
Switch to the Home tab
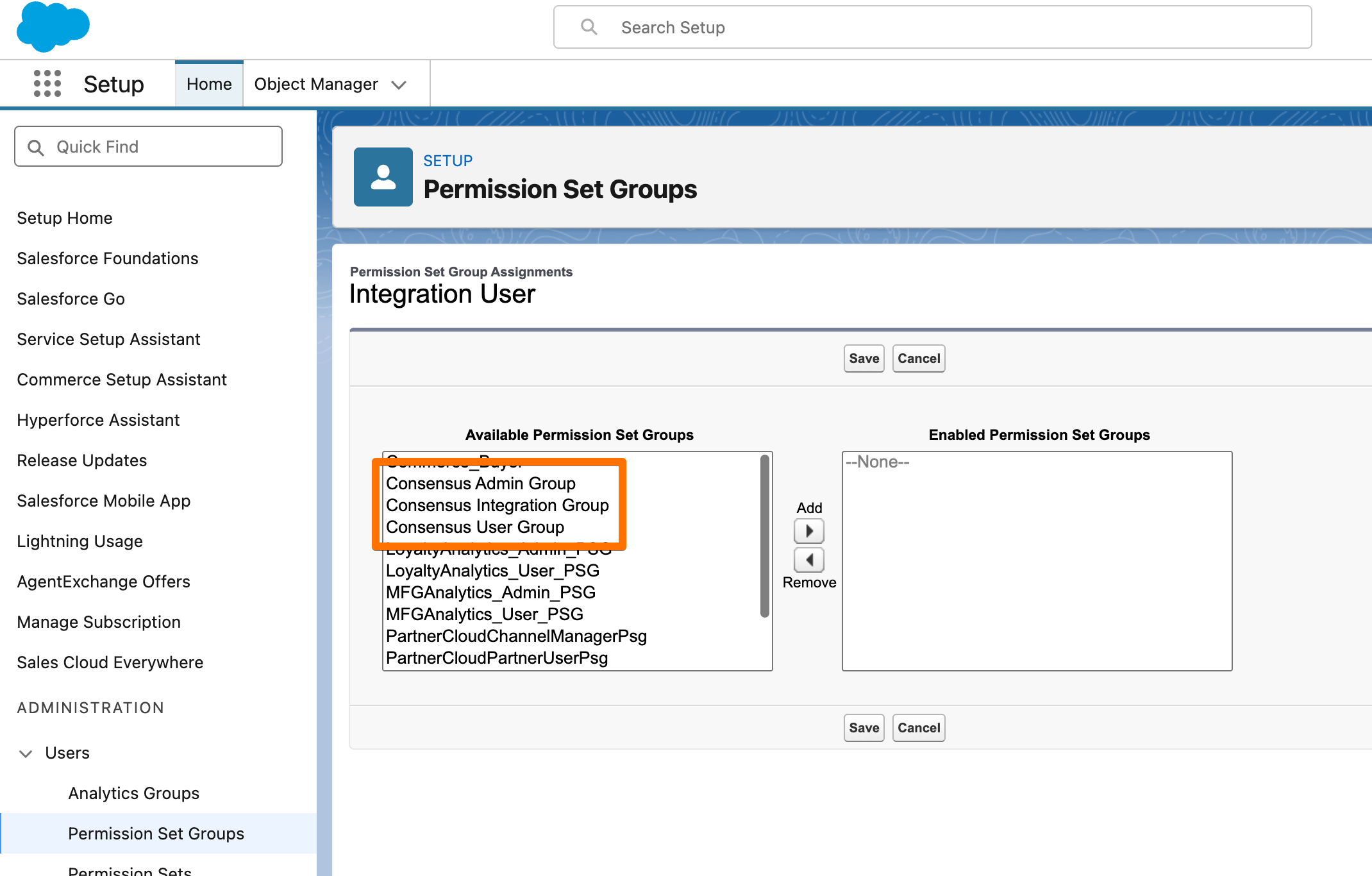pos(209,84)
